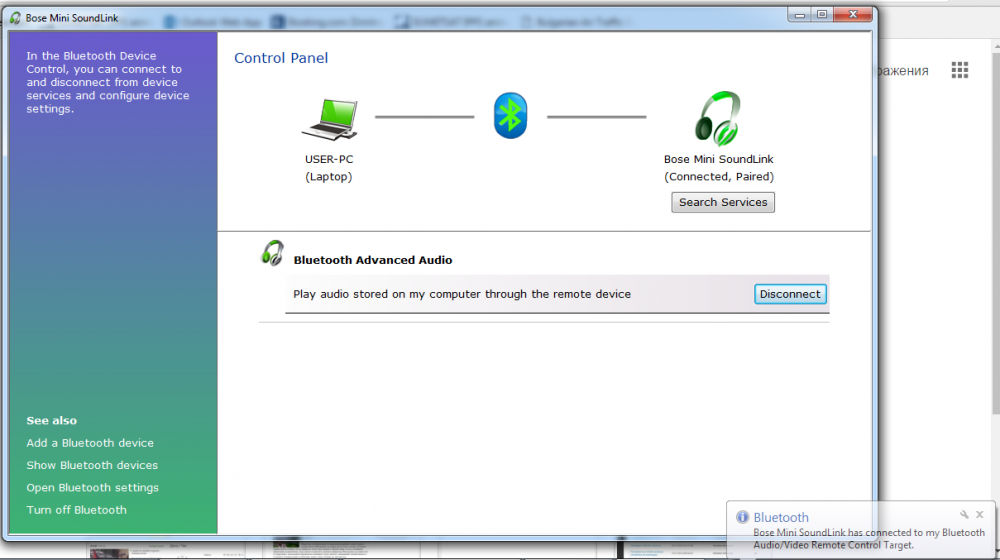Click the Bluetooth notification title

click(781, 517)
